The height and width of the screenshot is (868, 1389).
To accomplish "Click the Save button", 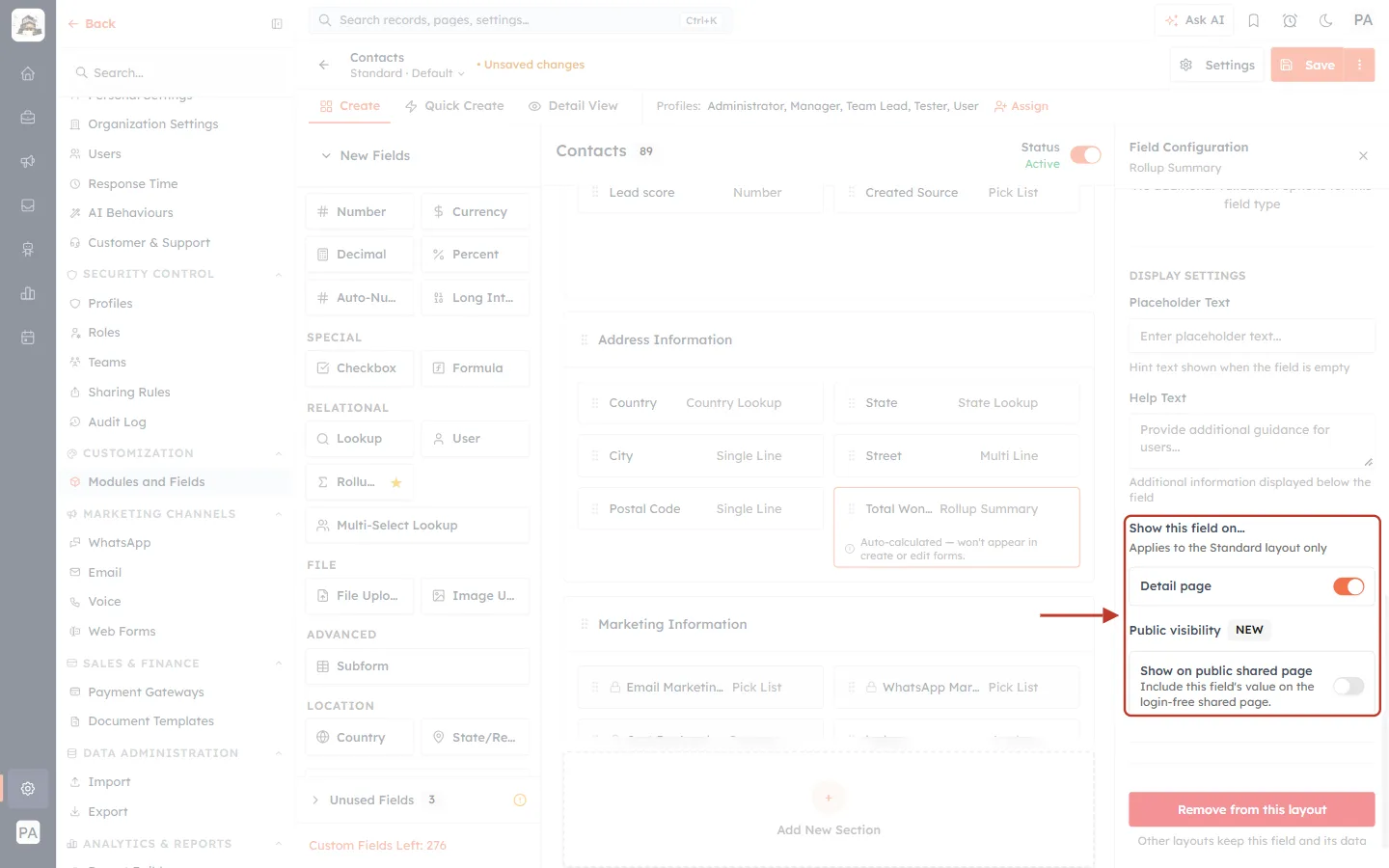I will [x=1308, y=65].
